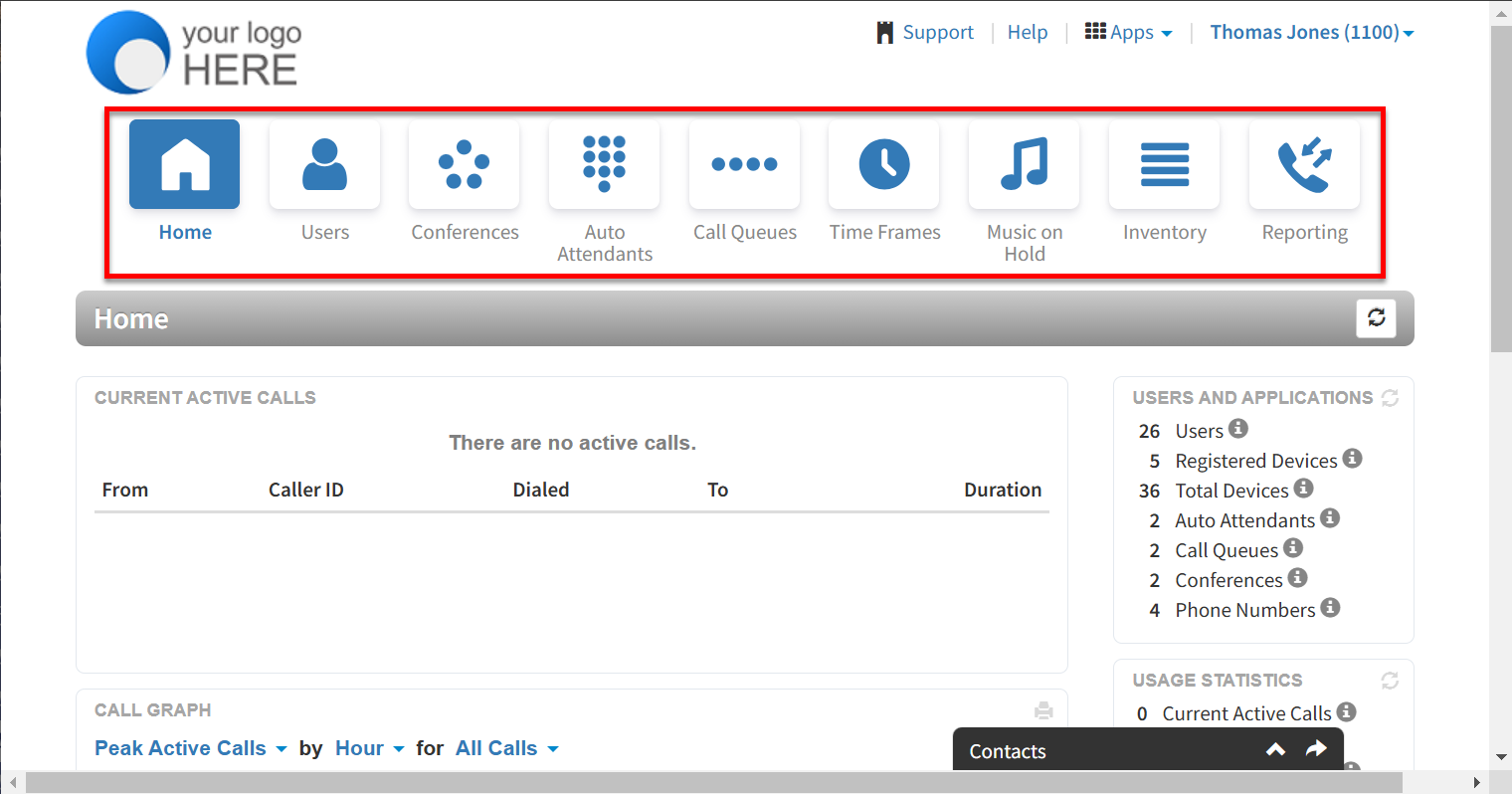Select the Call Queues icon
The image size is (1512, 794).
pyautogui.click(x=744, y=165)
